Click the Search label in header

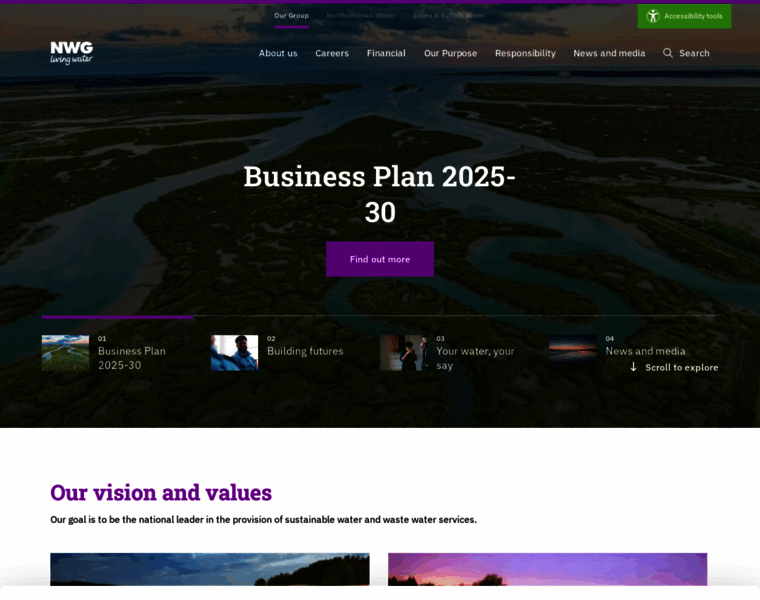pos(694,53)
